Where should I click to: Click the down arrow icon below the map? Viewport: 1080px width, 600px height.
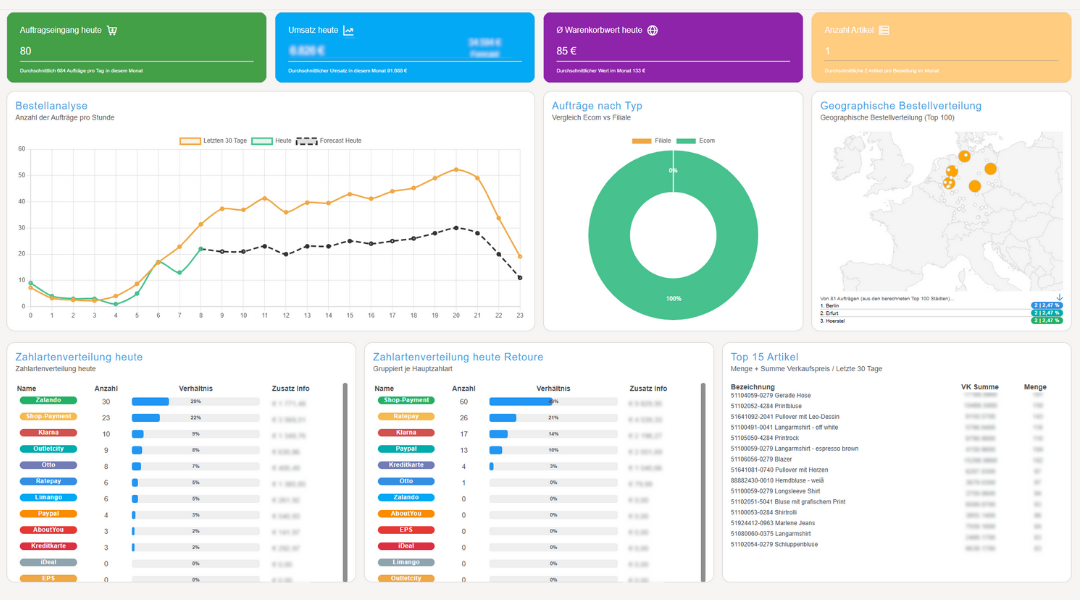click(x=1059, y=297)
